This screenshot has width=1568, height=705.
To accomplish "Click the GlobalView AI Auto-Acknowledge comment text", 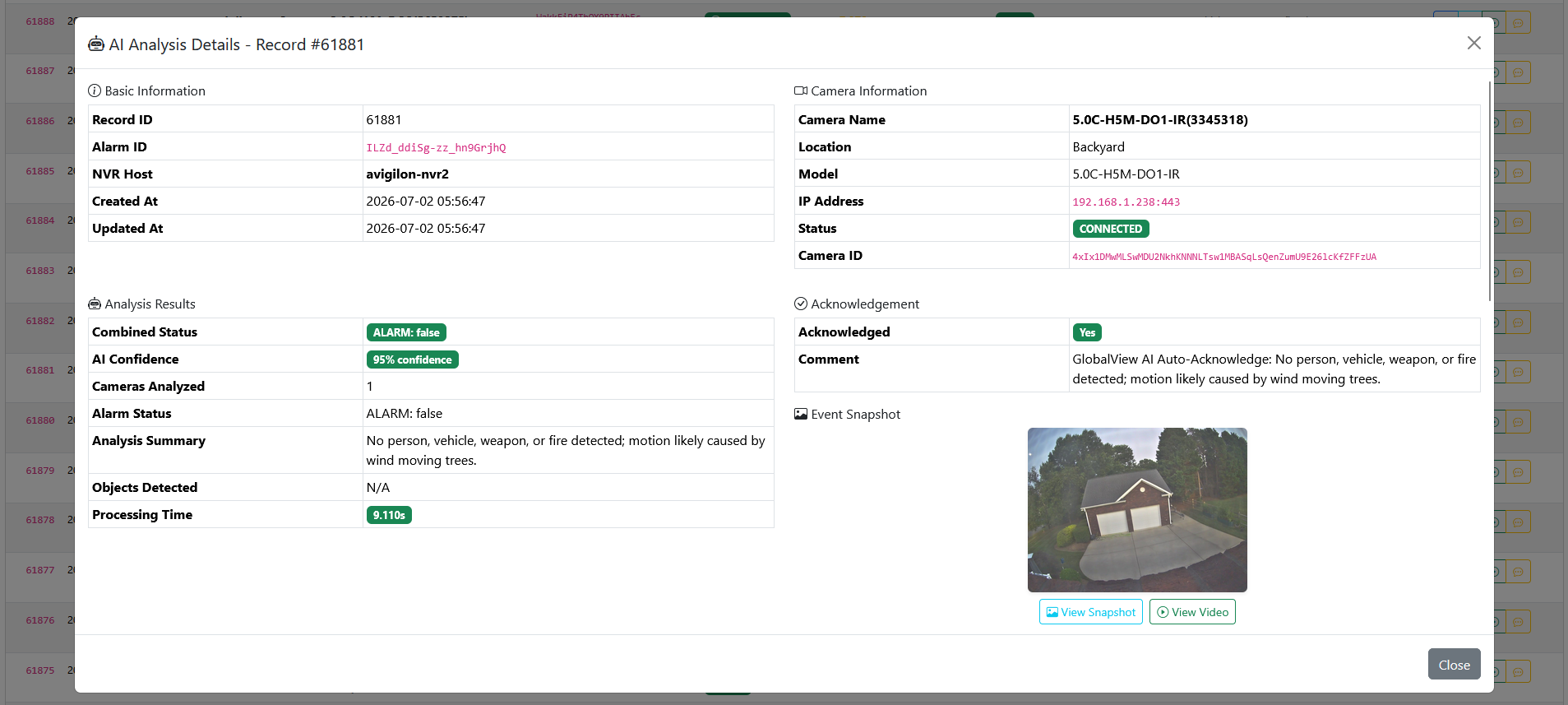I will coord(1274,369).
